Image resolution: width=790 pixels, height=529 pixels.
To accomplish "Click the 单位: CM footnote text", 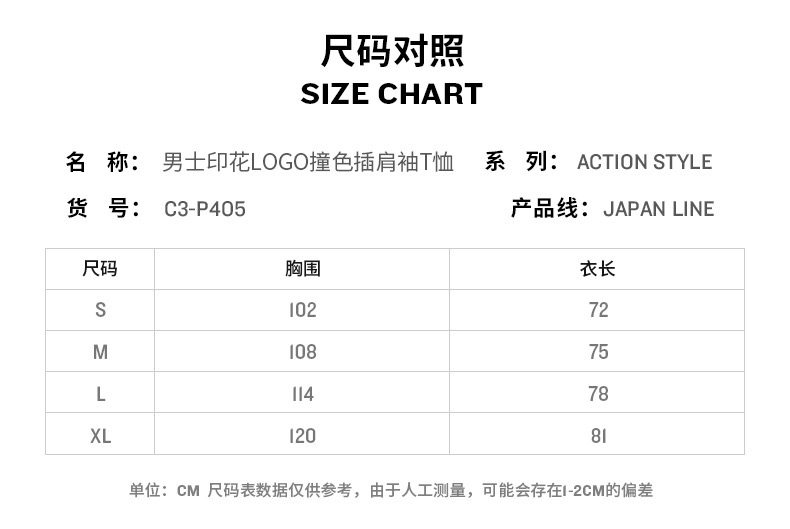I will [x=165, y=490].
